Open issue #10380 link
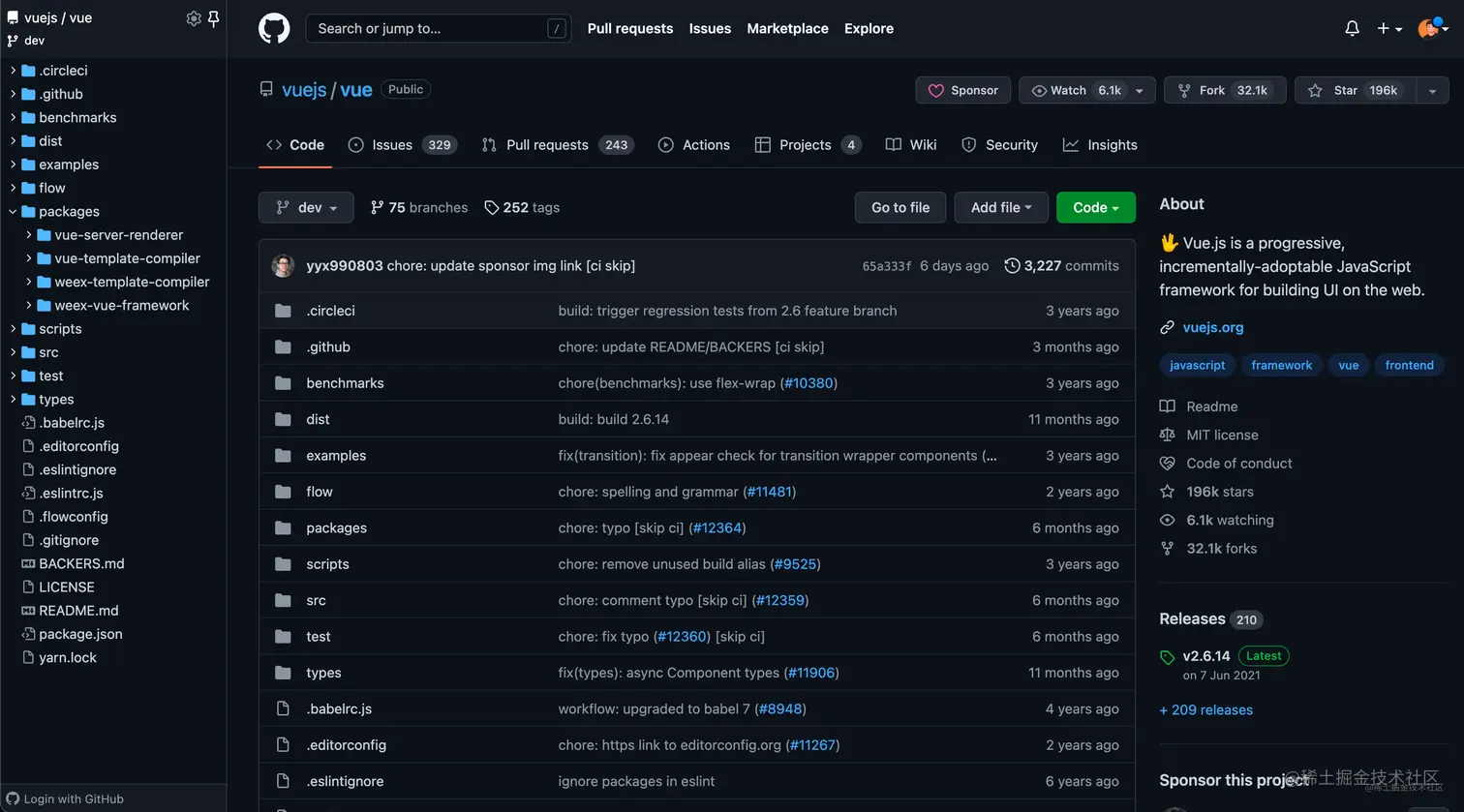 click(x=808, y=383)
